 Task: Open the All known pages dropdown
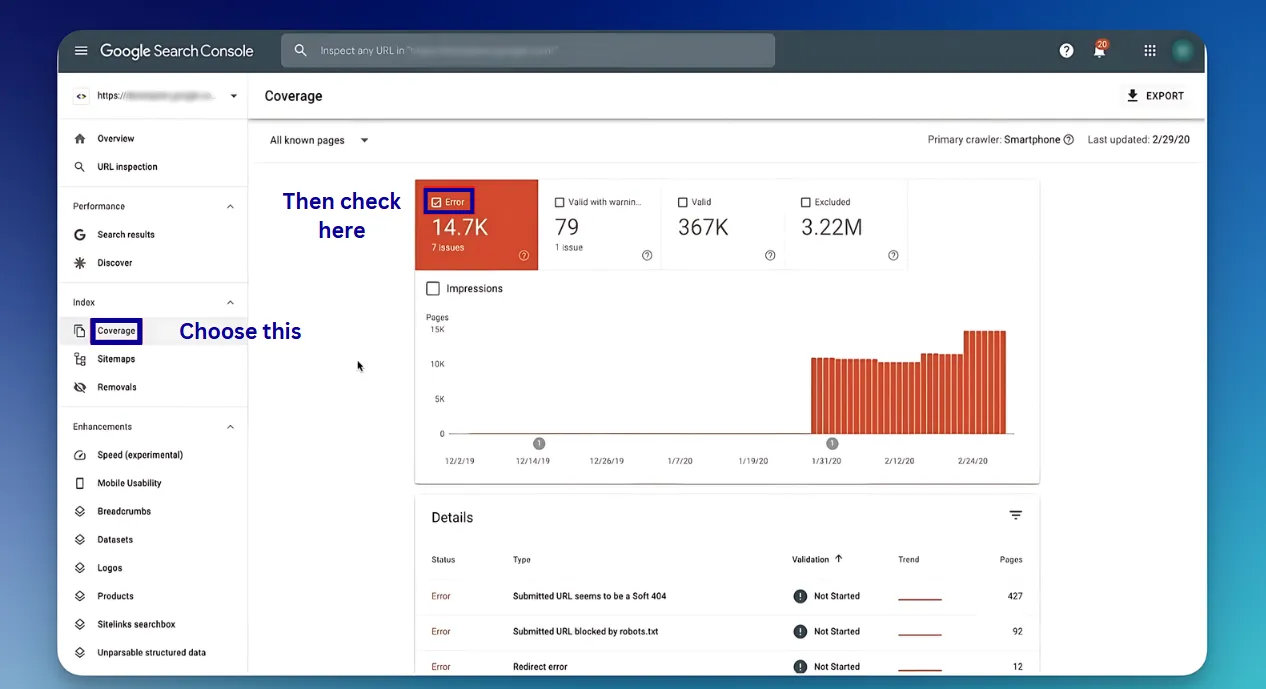(319, 140)
